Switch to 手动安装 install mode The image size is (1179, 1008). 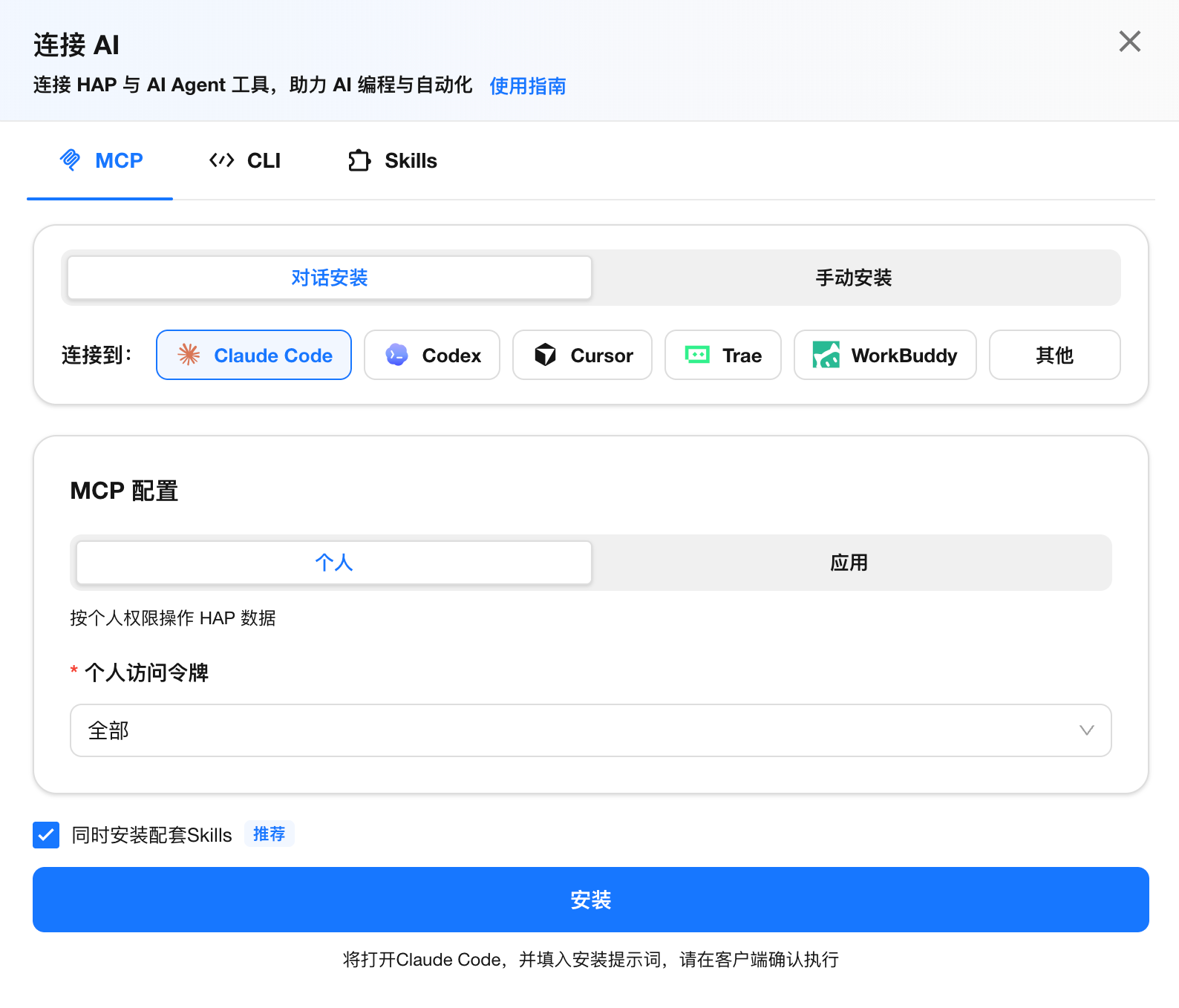pos(854,278)
